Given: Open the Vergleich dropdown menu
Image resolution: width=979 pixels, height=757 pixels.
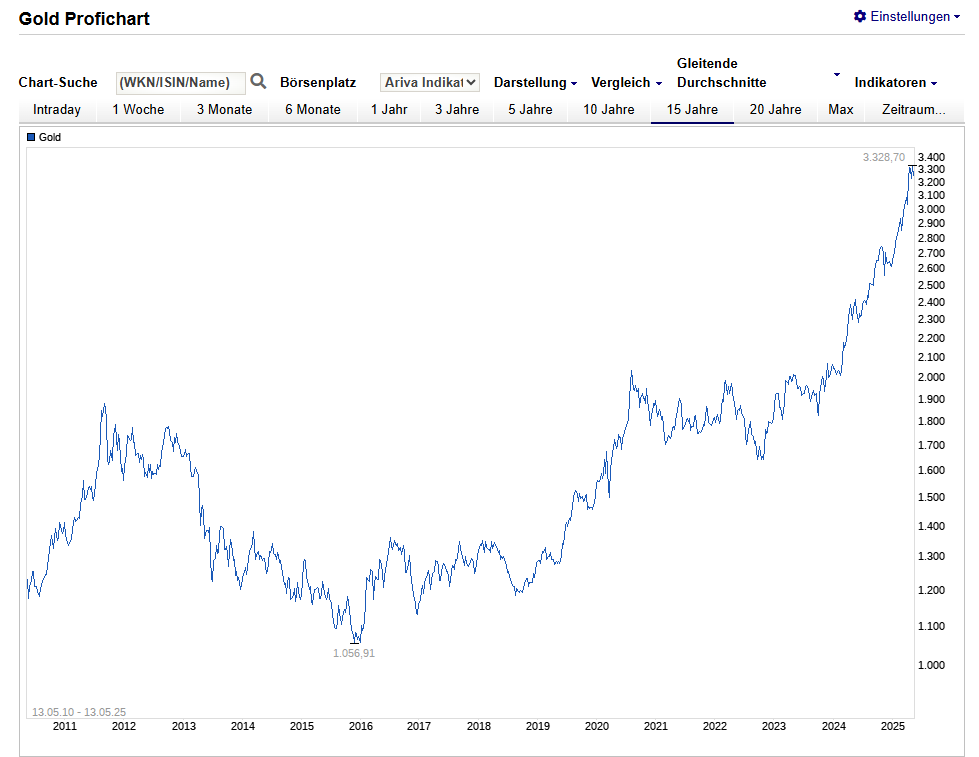Looking at the screenshot, I should click(626, 83).
